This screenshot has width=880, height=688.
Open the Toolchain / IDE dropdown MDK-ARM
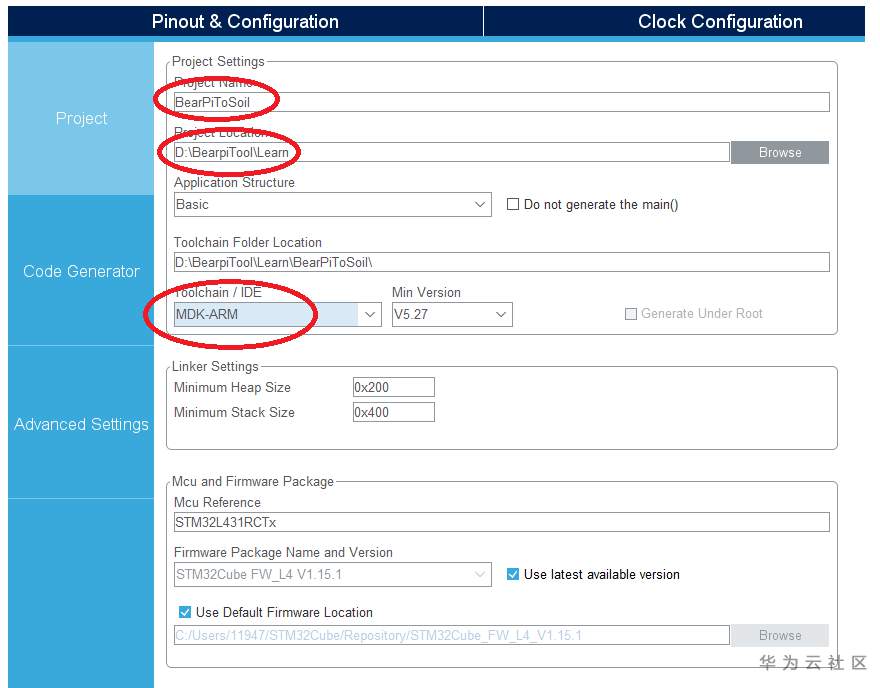point(277,314)
